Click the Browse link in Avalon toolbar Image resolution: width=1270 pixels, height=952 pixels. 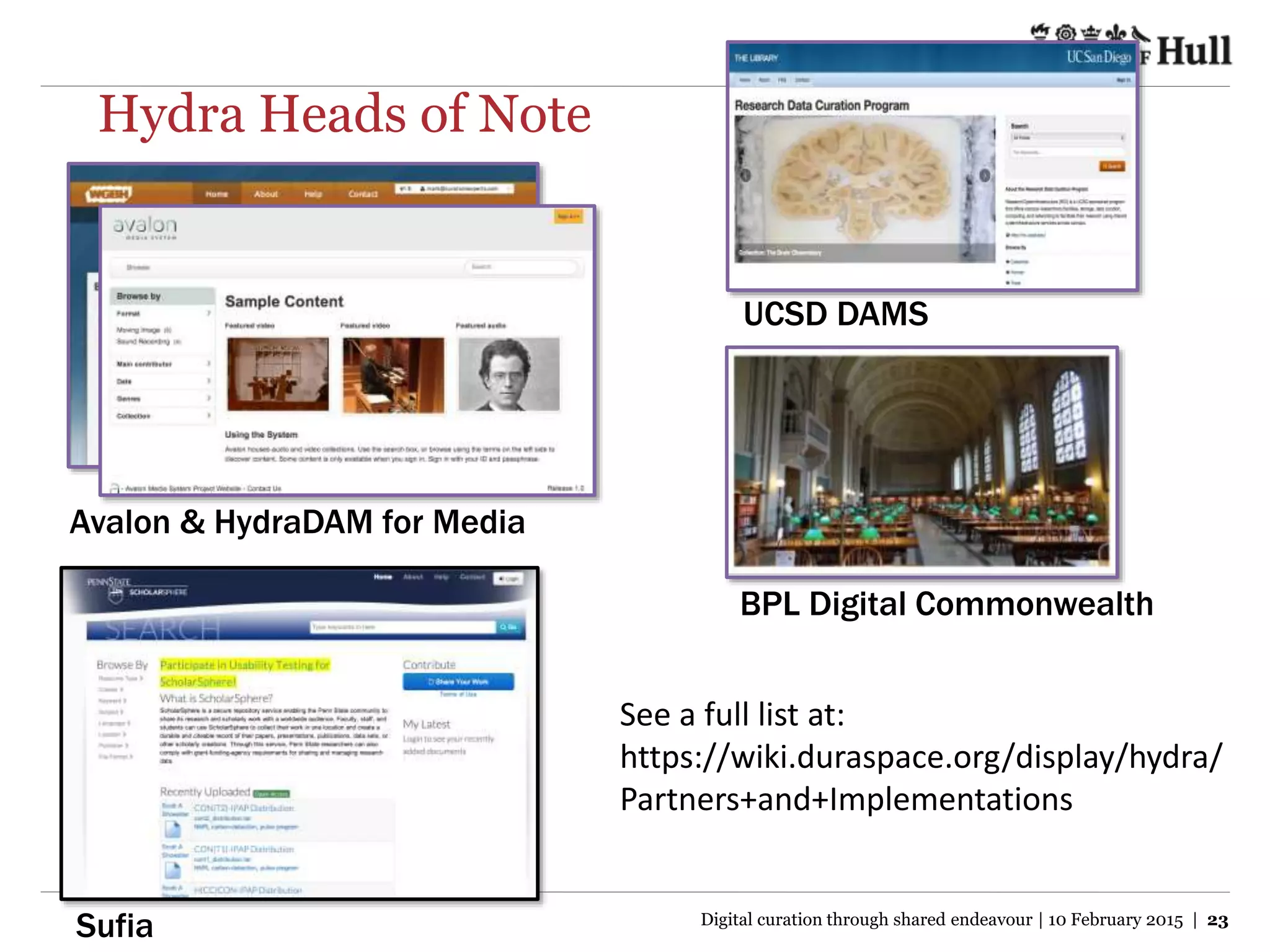[x=138, y=268]
